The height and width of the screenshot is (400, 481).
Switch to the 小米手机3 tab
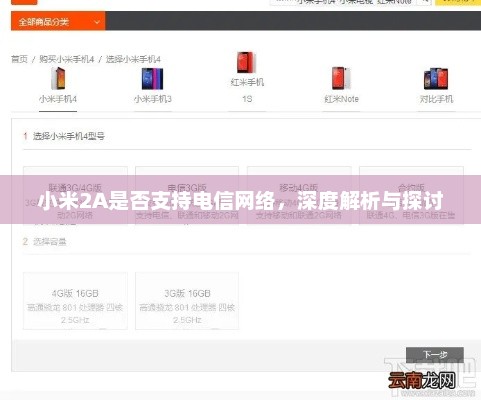pyautogui.click(x=153, y=99)
